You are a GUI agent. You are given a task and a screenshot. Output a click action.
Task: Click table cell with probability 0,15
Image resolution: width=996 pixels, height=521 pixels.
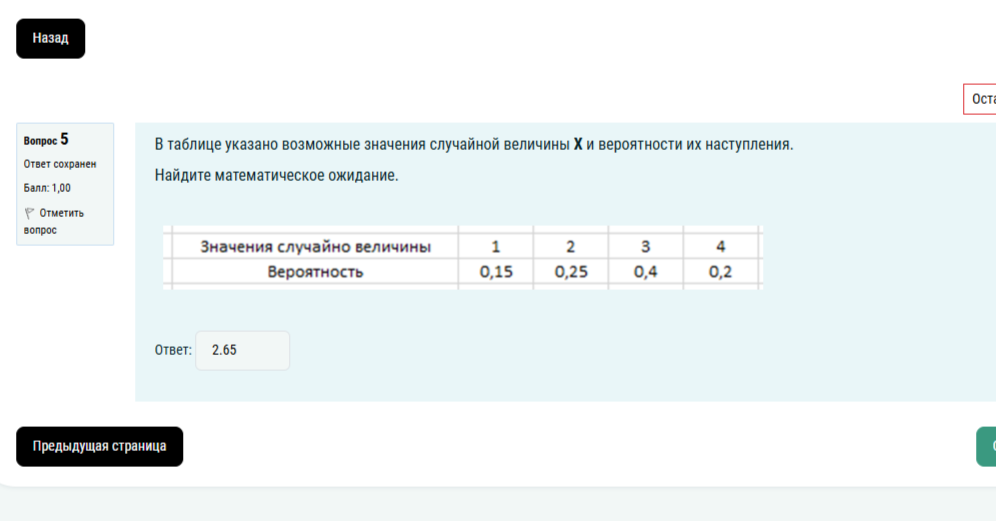click(495, 272)
